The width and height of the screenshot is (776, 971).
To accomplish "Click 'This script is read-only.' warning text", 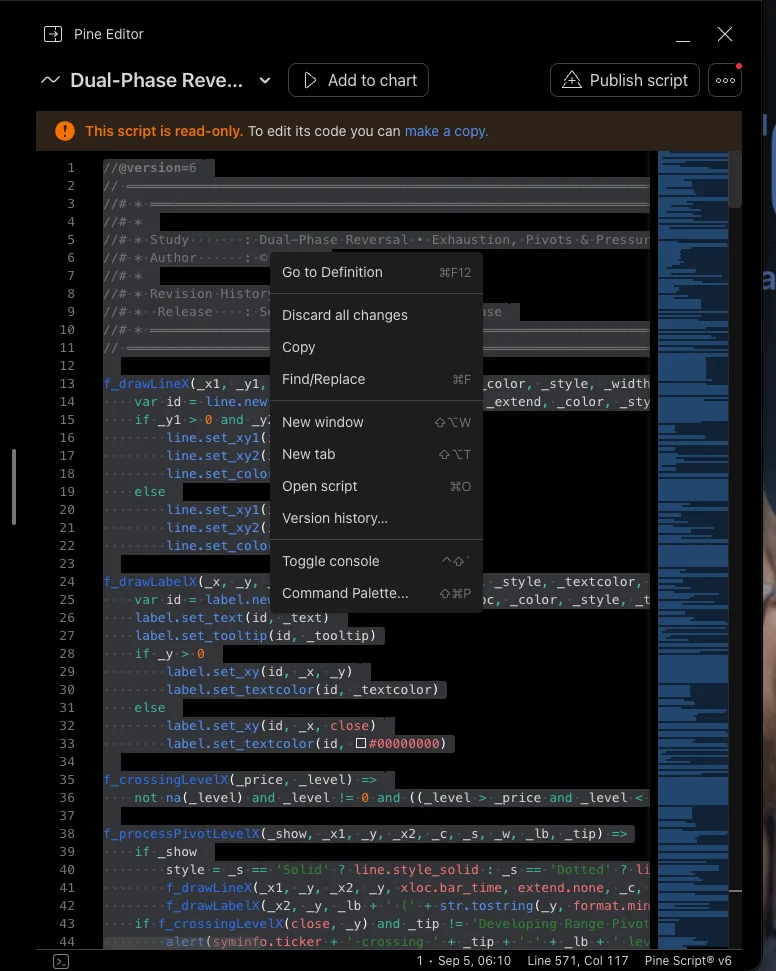I will tap(164, 131).
